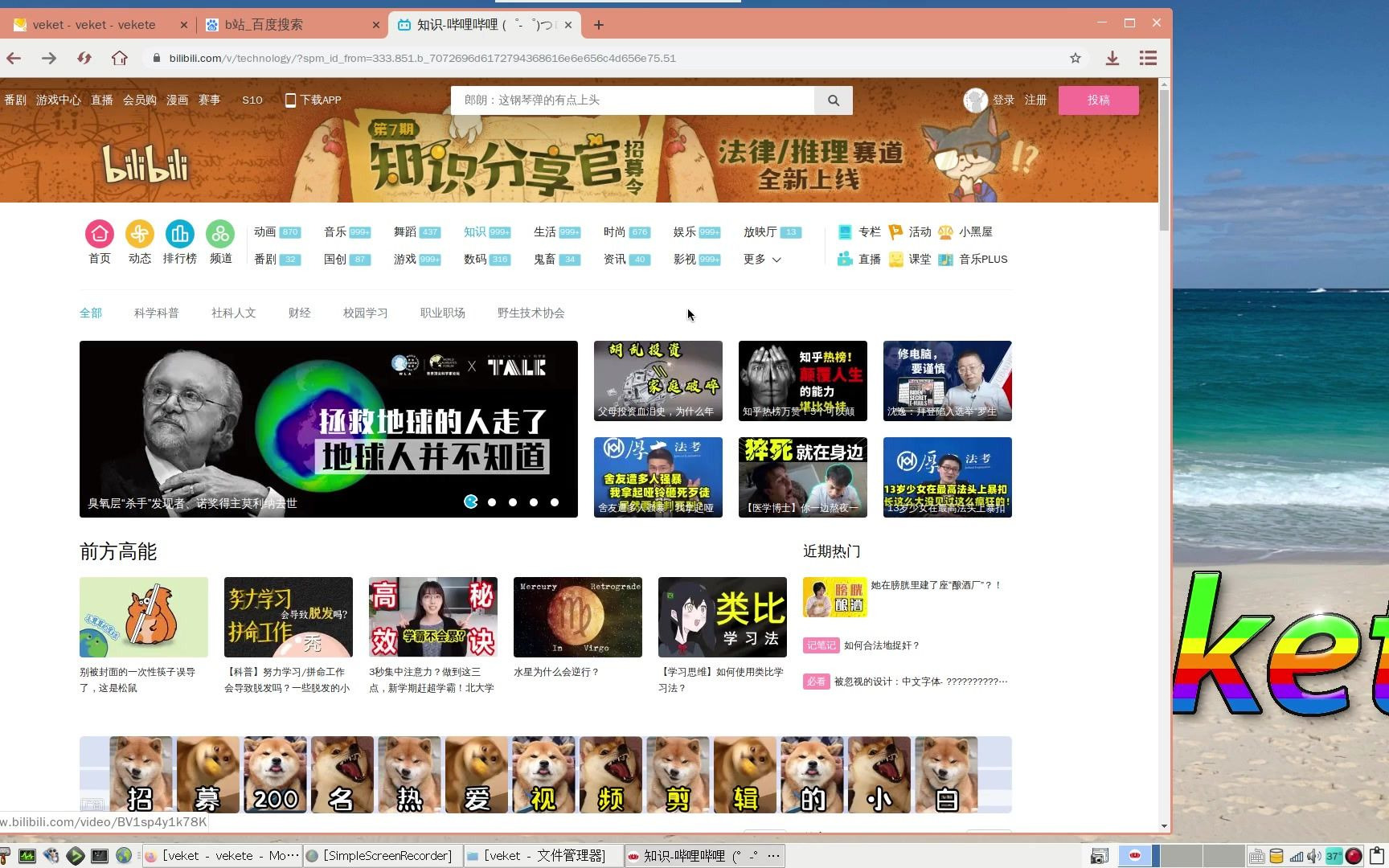Open the 动态 fan icon
Viewport: 1389px width, 868px height.
(140, 234)
